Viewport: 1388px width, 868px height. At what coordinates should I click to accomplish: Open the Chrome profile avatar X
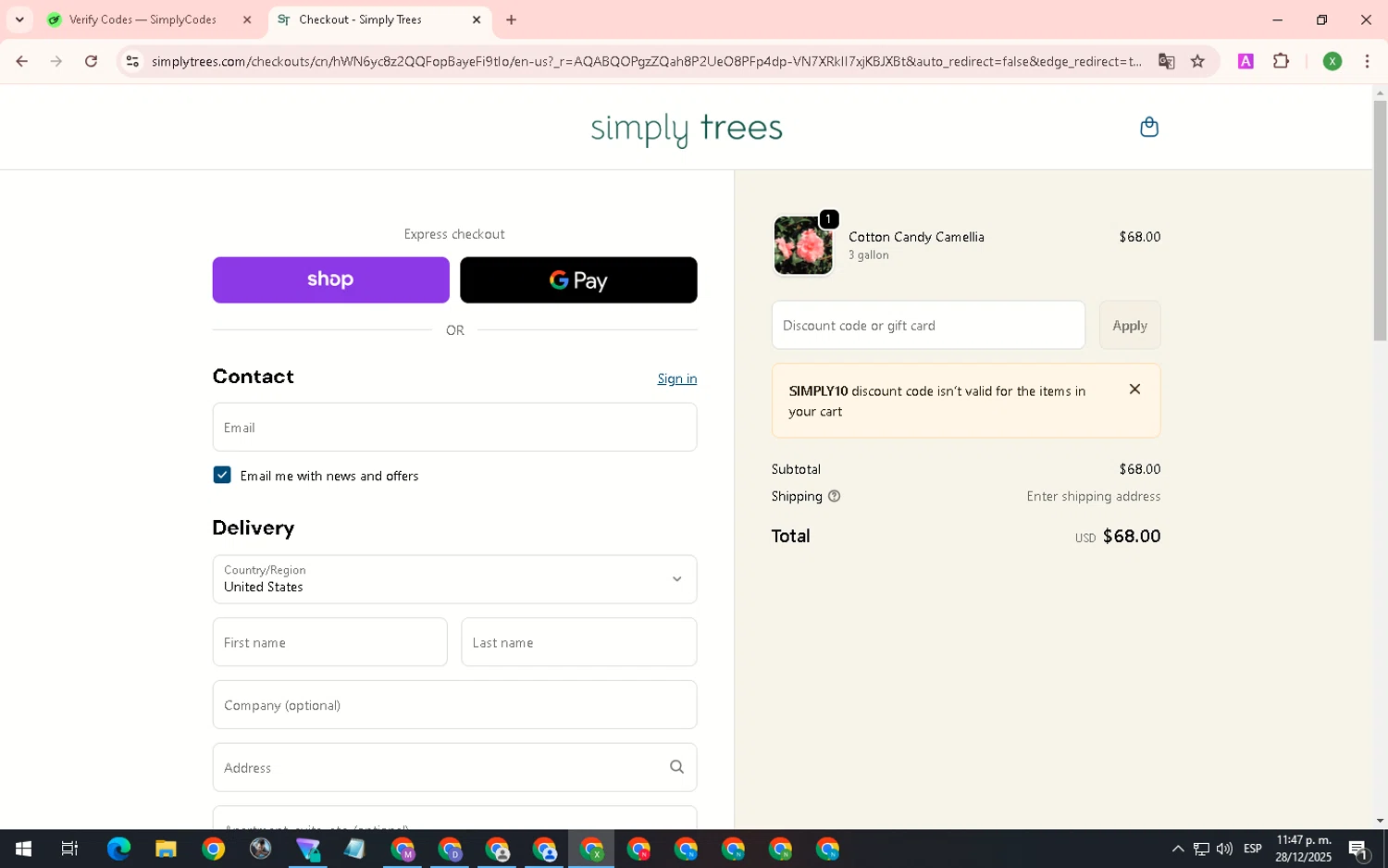(x=1332, y=61)
